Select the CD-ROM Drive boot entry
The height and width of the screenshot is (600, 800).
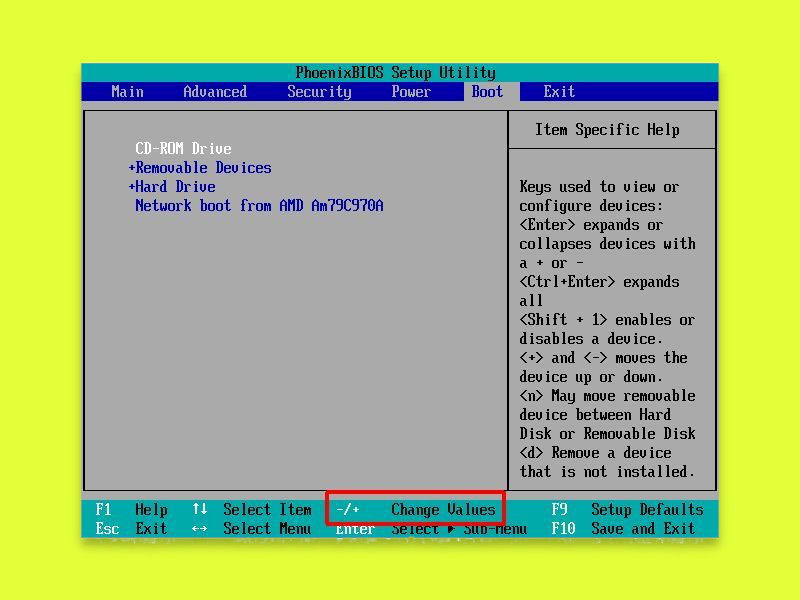coord(183,148)
